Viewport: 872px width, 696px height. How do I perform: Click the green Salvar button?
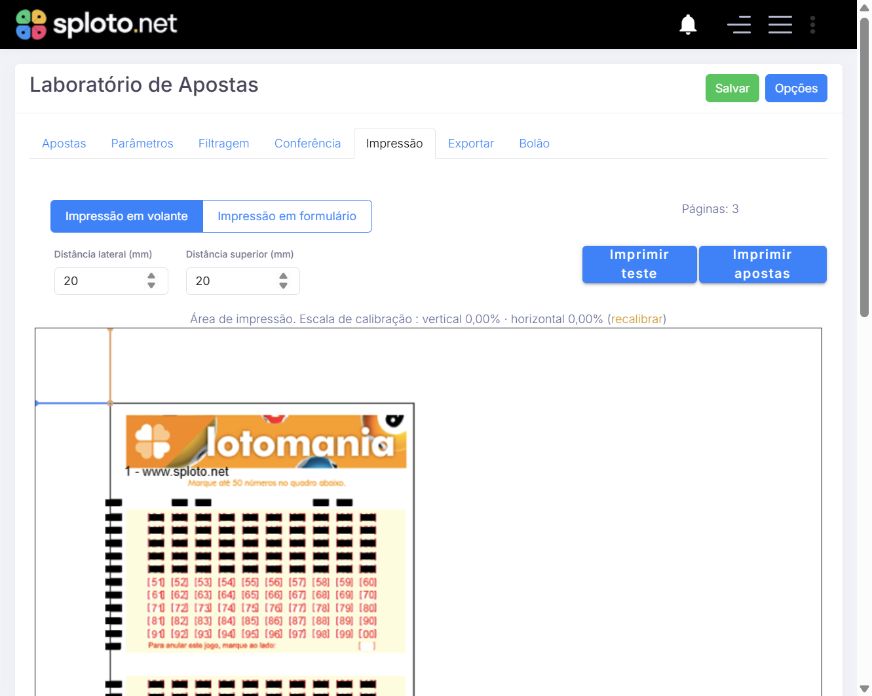point(732,88)
